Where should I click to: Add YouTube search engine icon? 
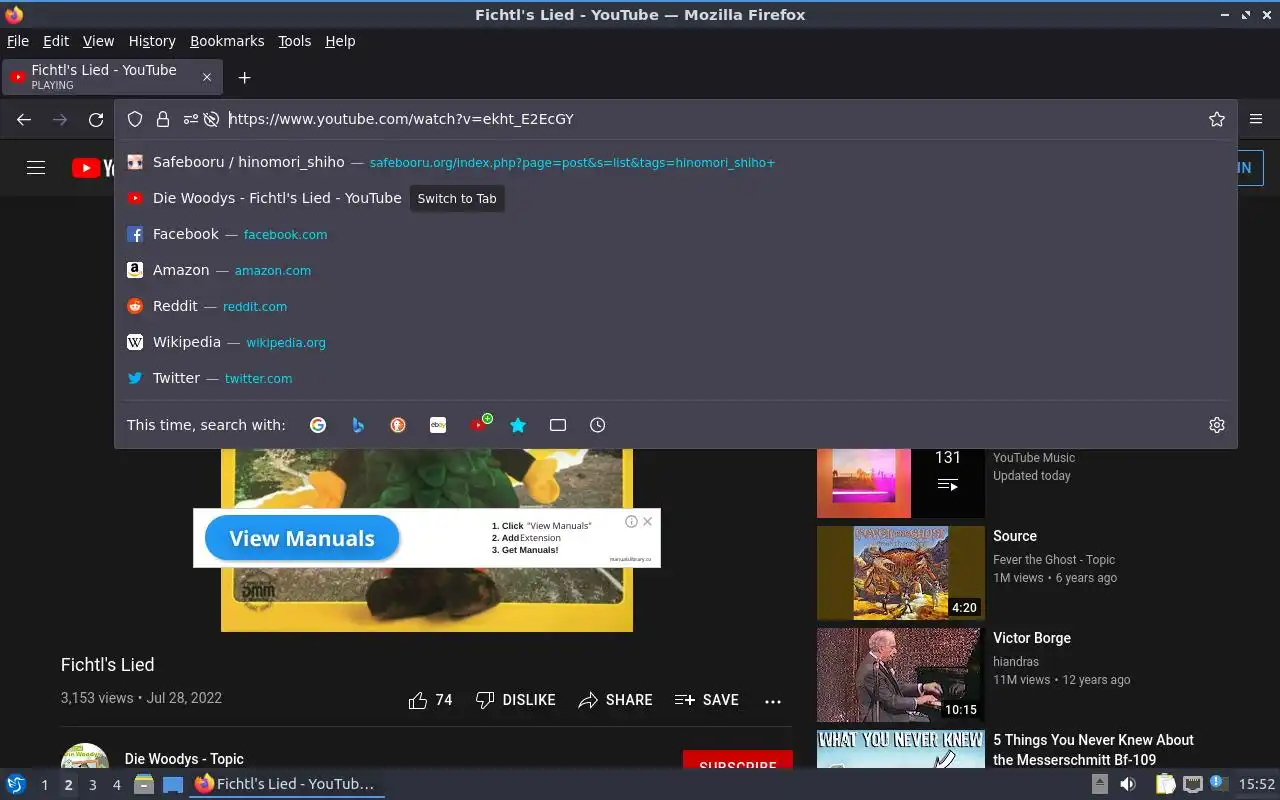click(x=480, y=424)
